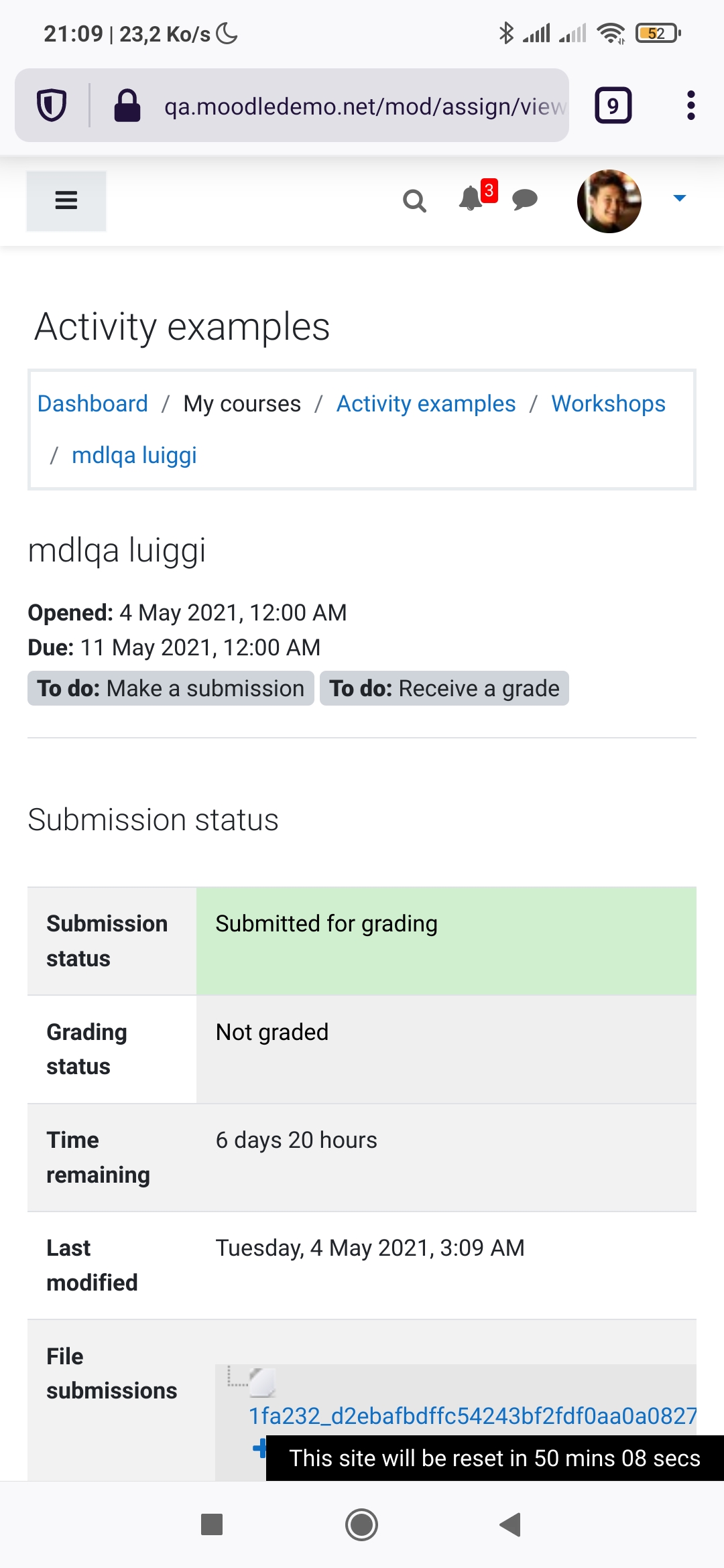
Task: Tap Android recent apps square button
Action: coord(212,1525)
